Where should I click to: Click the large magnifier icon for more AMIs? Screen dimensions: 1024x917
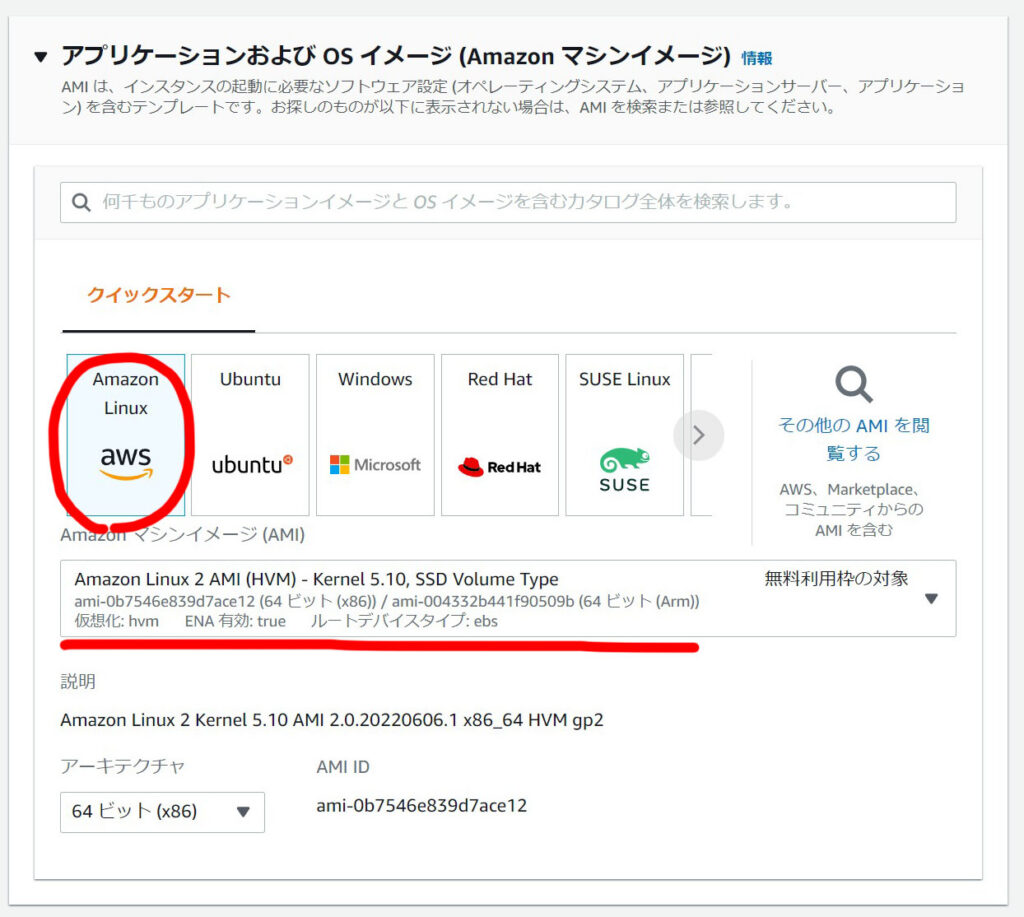click(853, 384)
